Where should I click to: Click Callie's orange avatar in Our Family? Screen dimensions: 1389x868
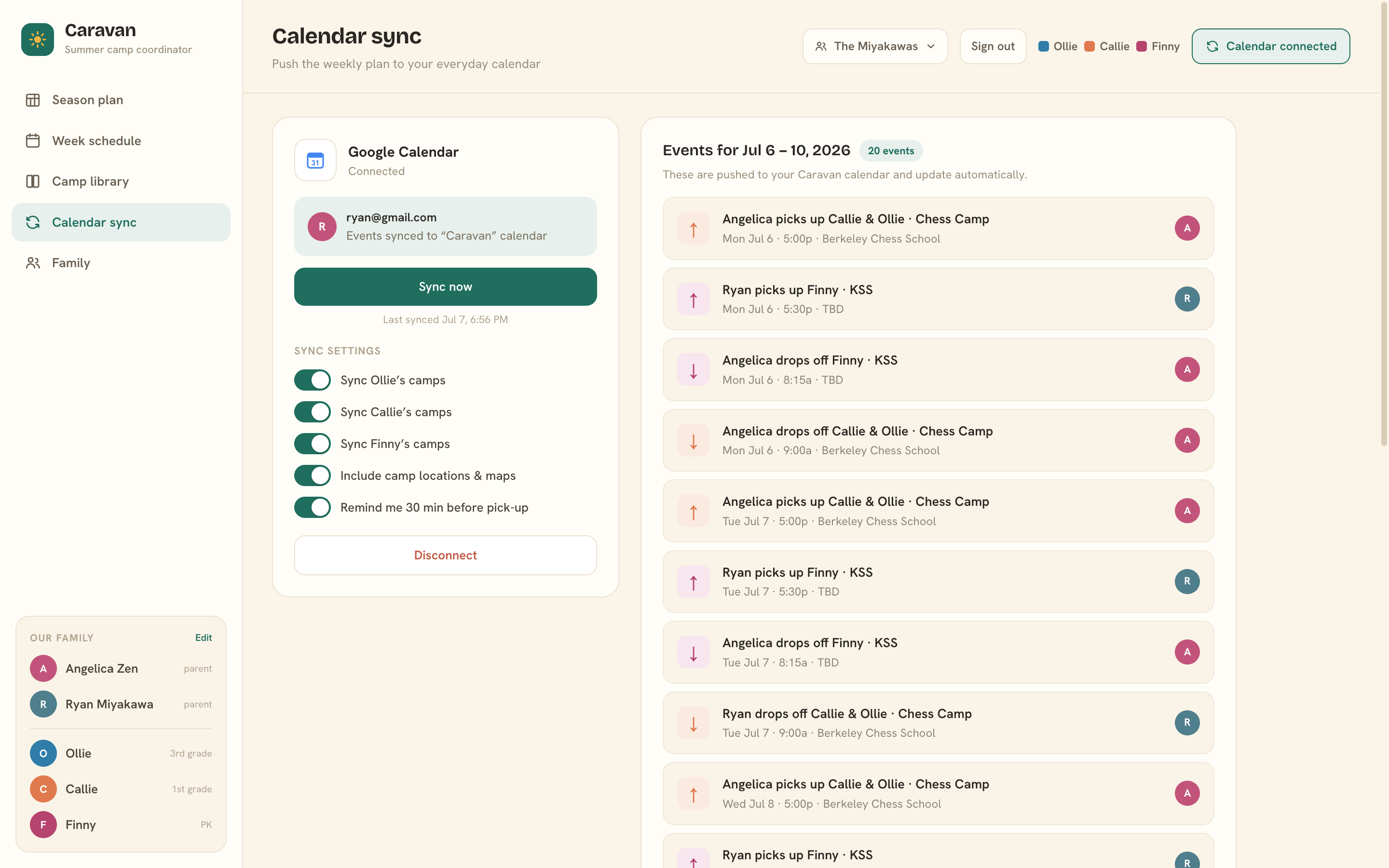(x=43, y=789)
